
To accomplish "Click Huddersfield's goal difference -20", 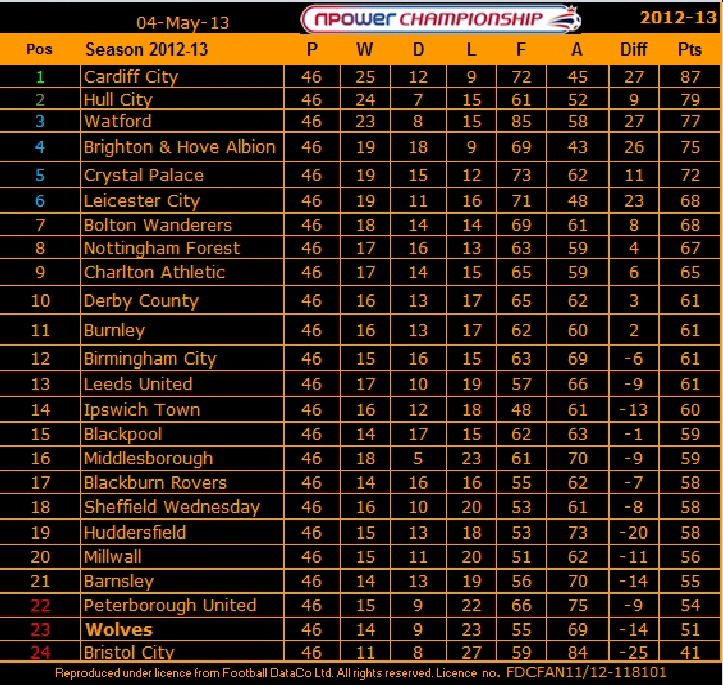I will (x=634, y=532).
